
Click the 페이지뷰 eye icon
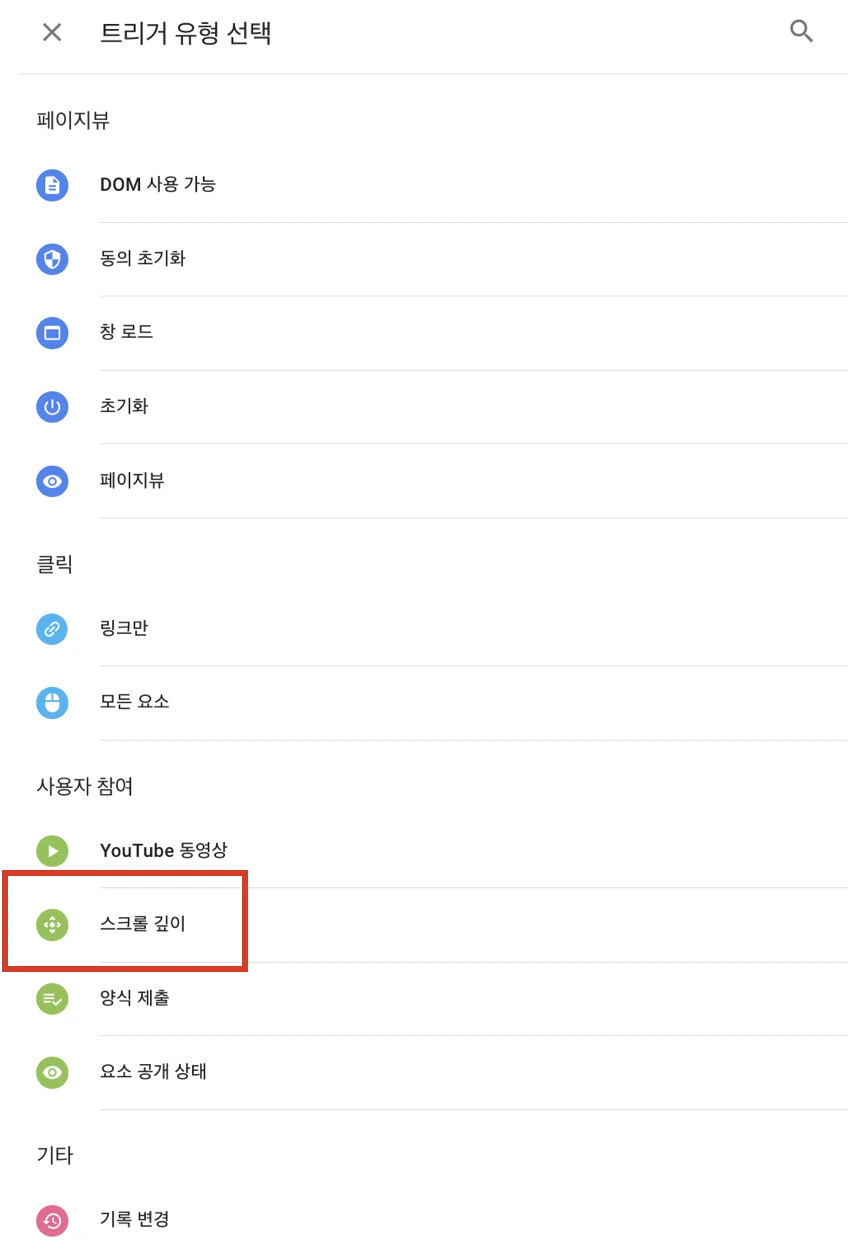point(52,481)
